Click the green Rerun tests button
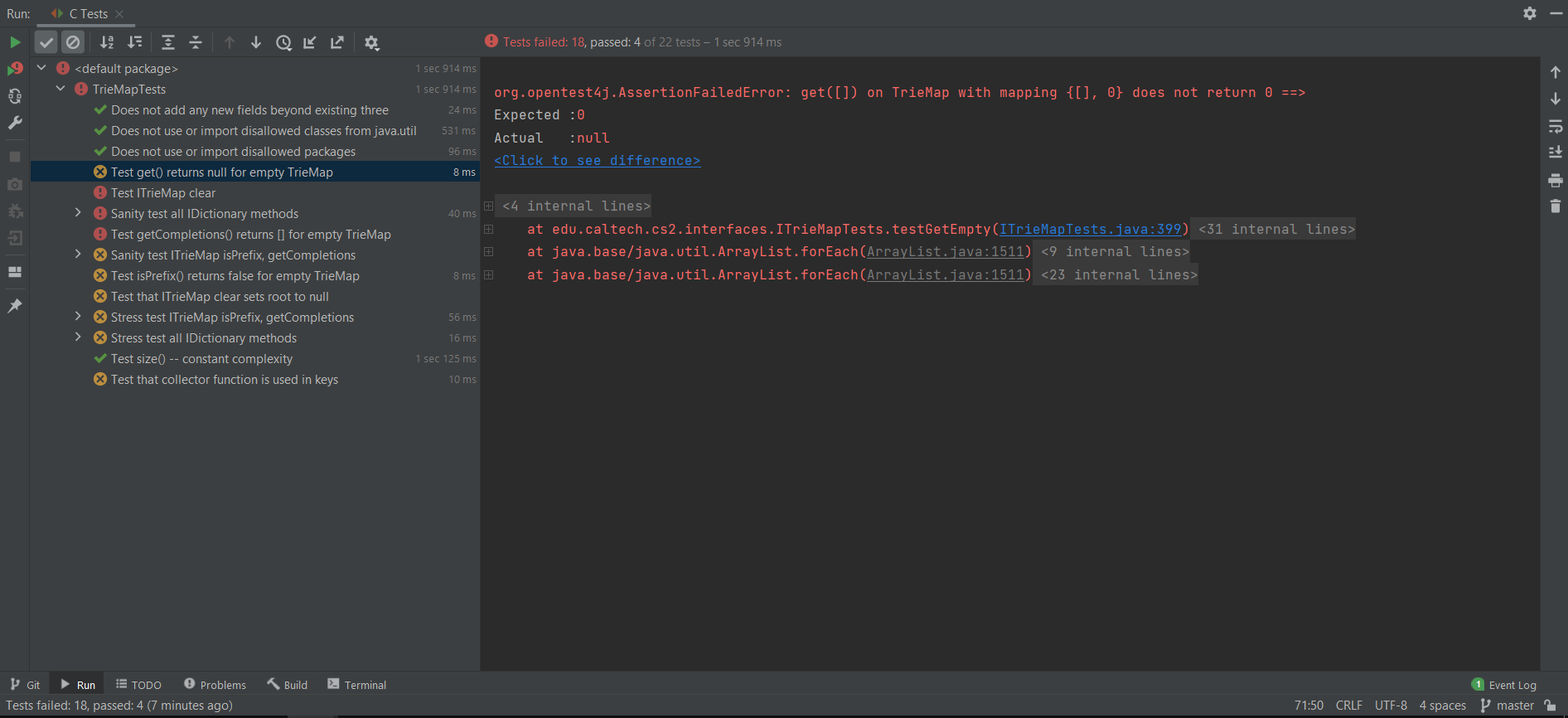Viewport: 1568px width, 718px height. click(x=15, y=42)
